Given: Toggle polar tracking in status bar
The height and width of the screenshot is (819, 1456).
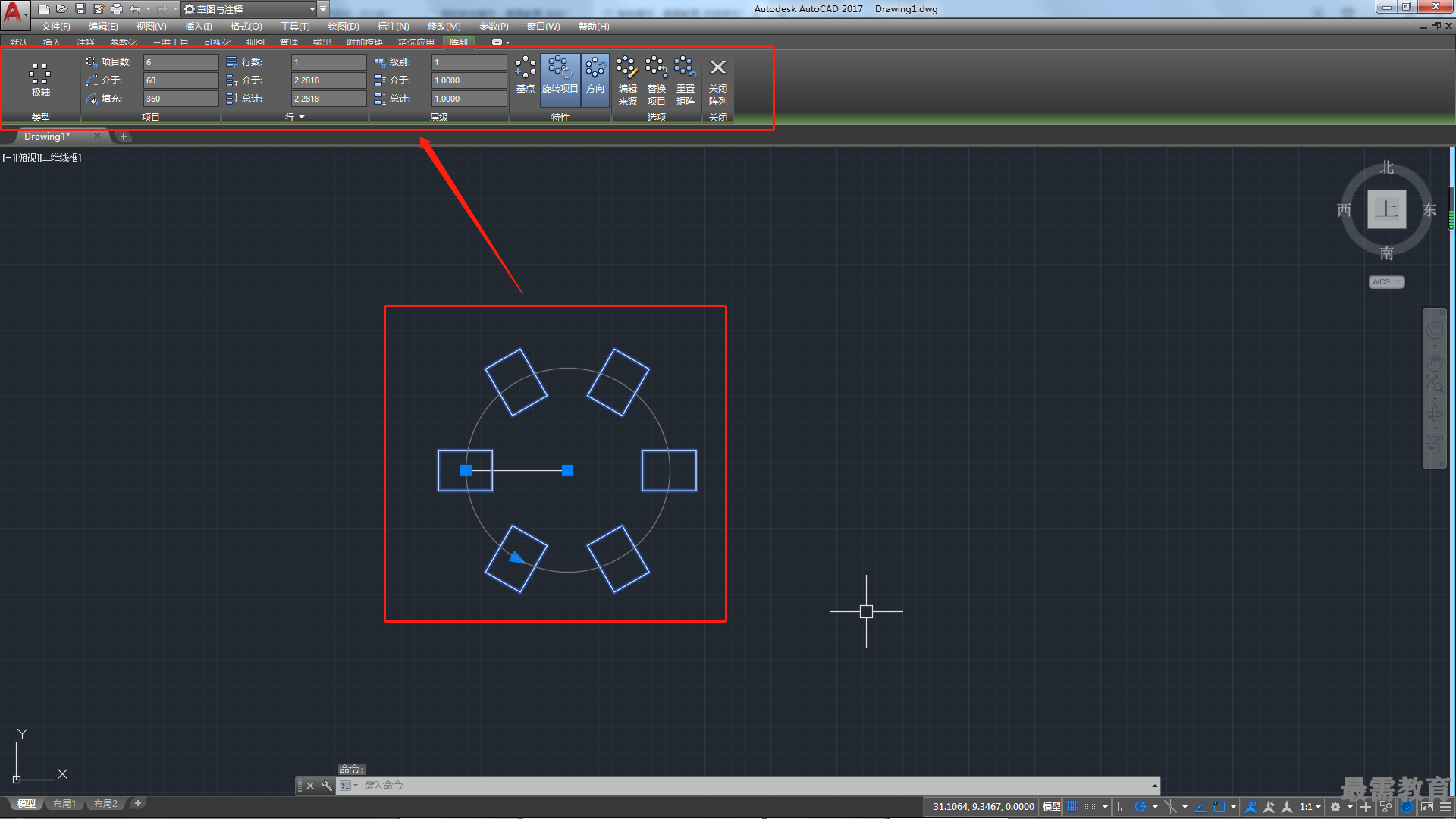Looking at the screenshot, I should click(x=1140, y=807).
